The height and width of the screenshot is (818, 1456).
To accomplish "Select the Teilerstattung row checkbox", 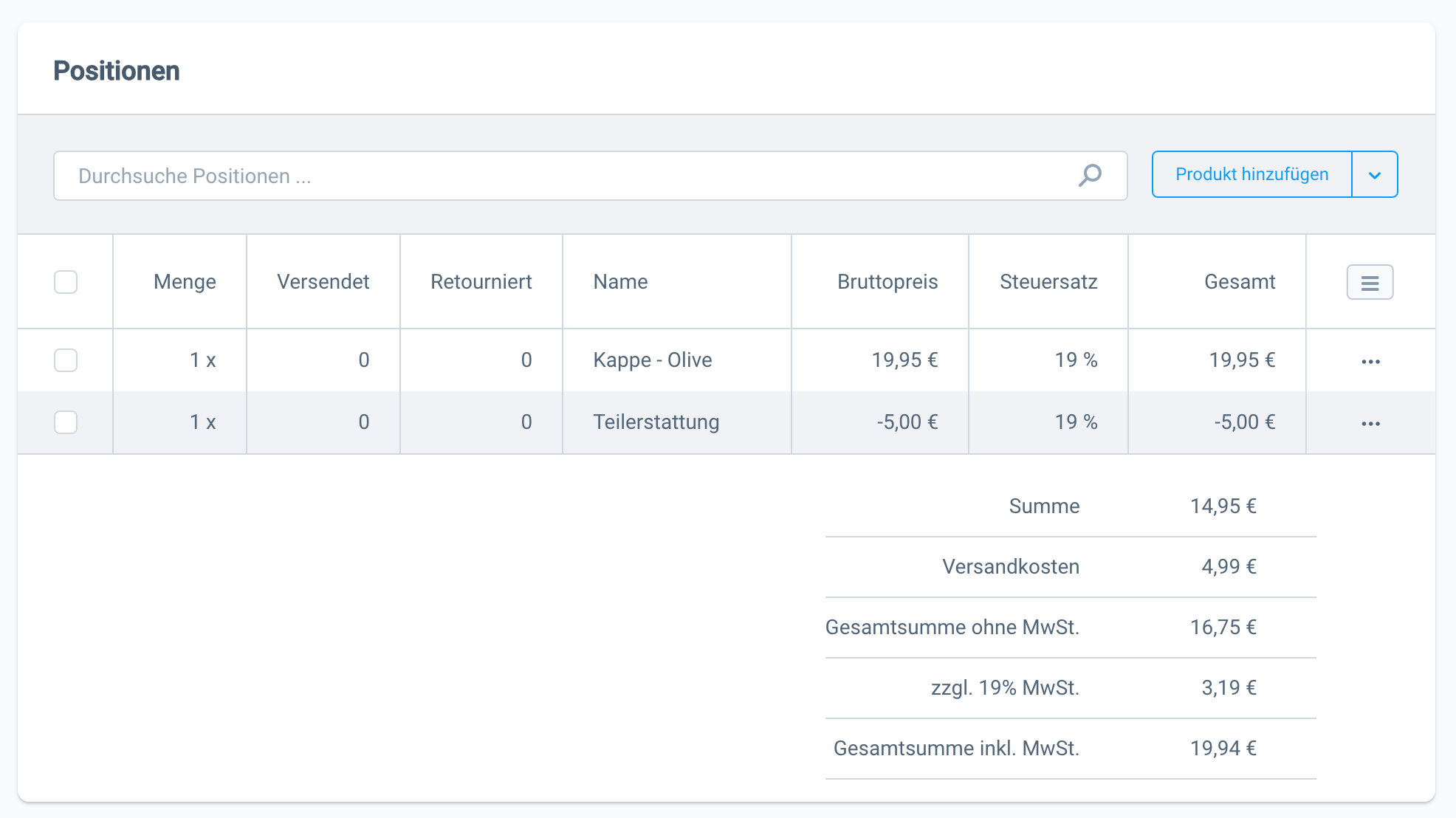I will [x=66, y=422].
